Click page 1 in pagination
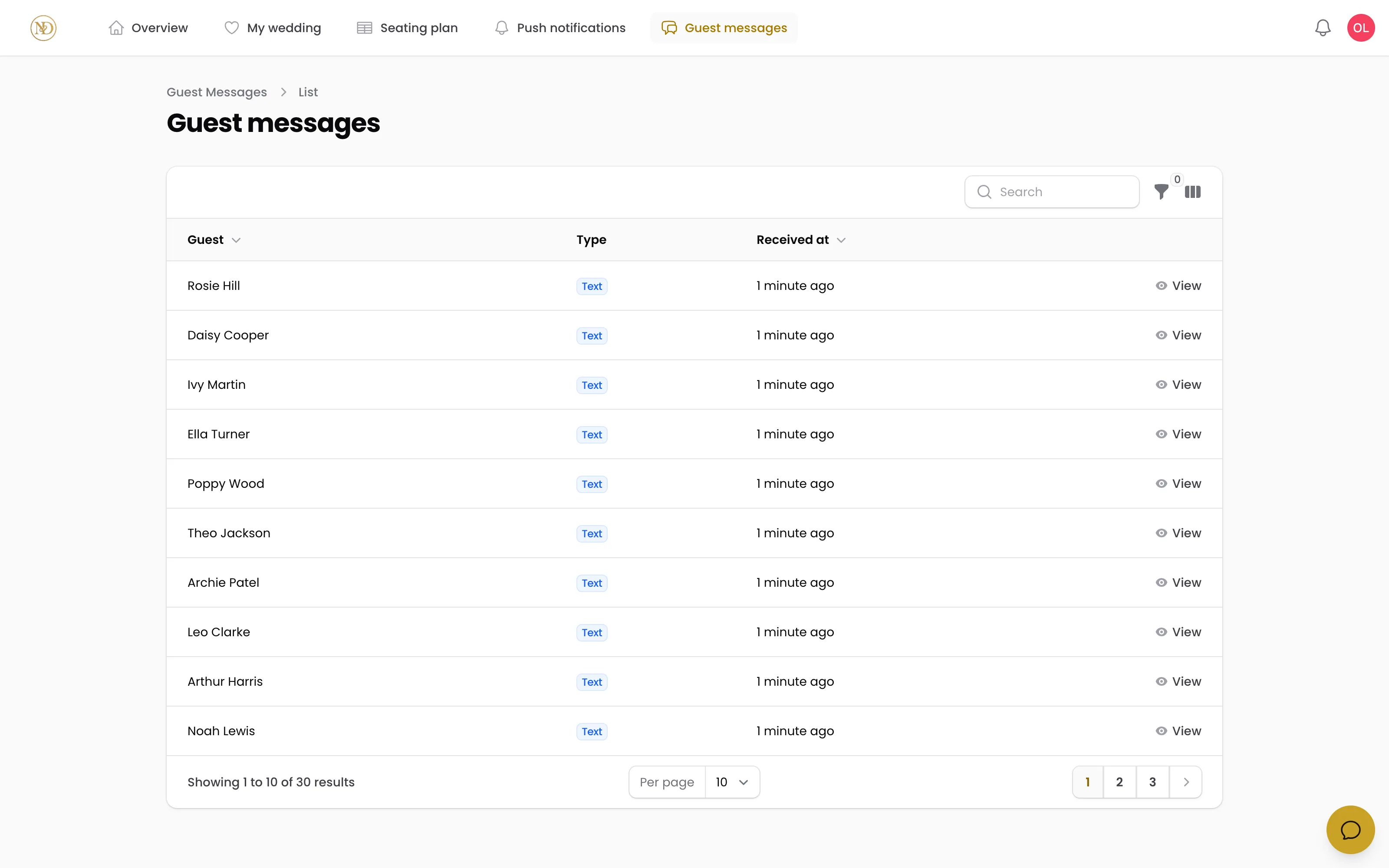 (x=1088, y=782)
